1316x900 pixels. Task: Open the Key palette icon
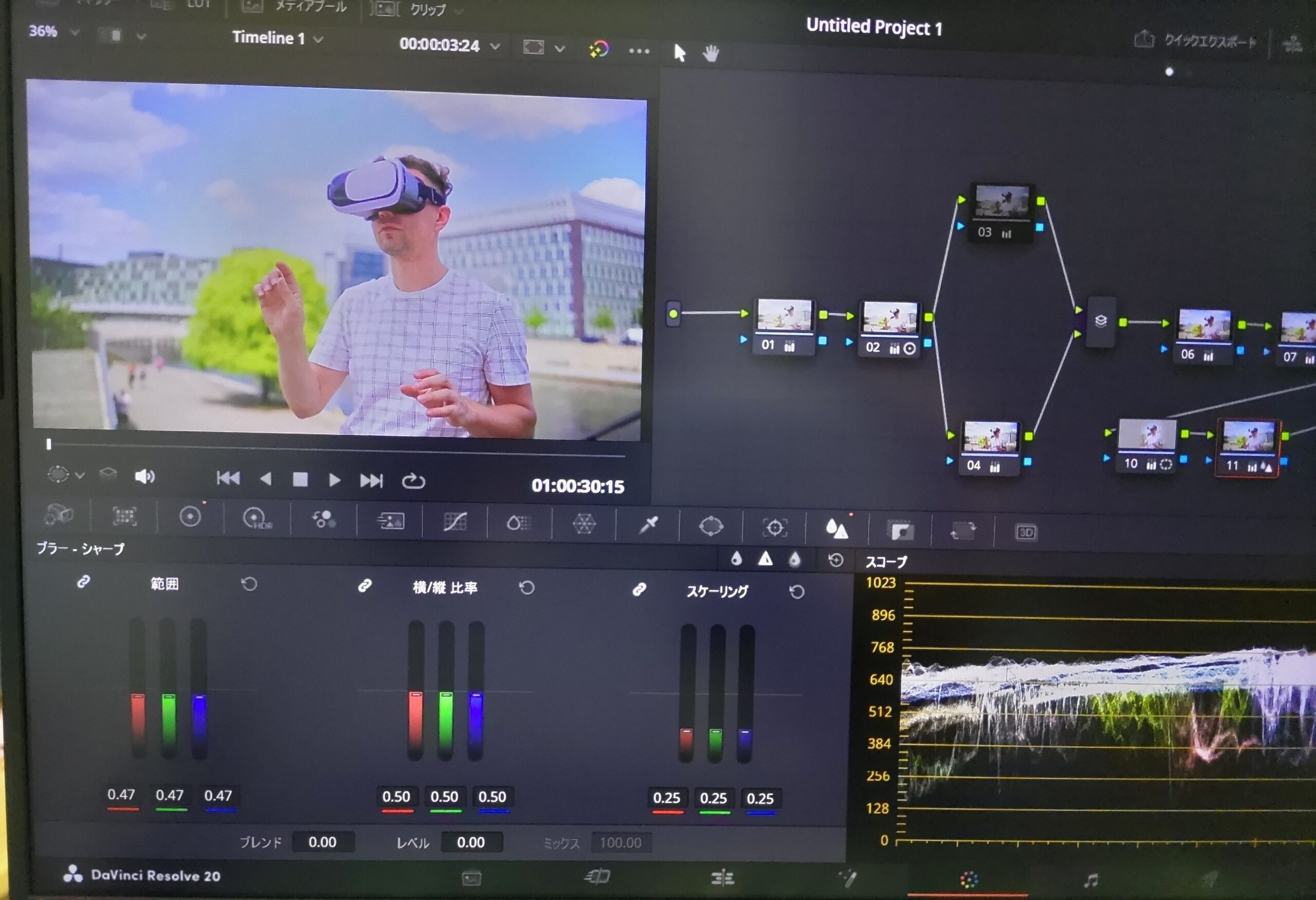(900, 531)
